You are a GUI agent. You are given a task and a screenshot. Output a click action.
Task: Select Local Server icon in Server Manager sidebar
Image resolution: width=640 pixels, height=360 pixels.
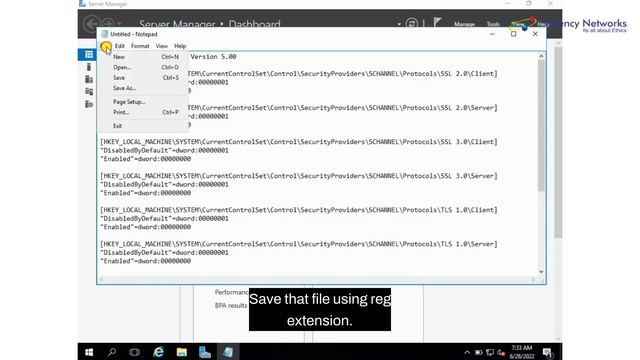pyautogui.click(x=89, y=67)
